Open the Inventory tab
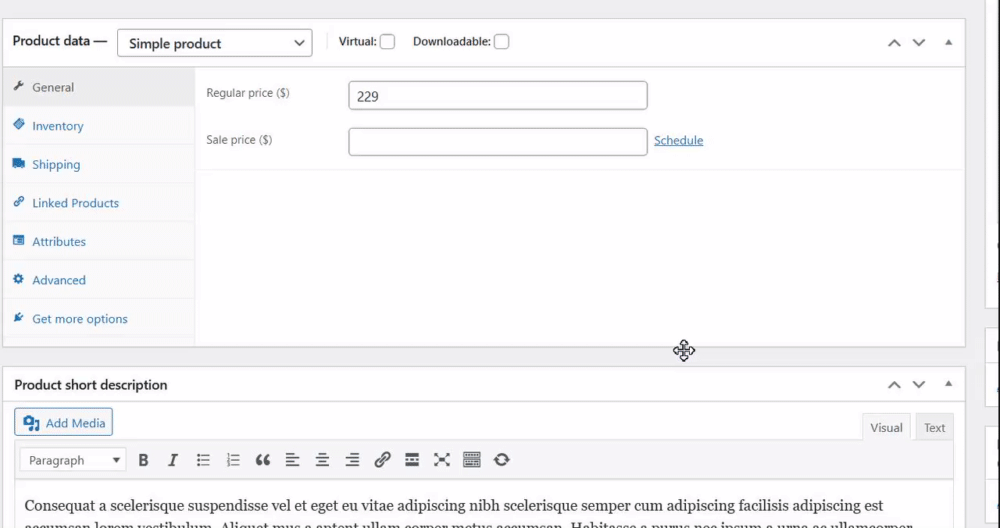1000x528 pixels. pyautogui.click(x=99, y=126)
